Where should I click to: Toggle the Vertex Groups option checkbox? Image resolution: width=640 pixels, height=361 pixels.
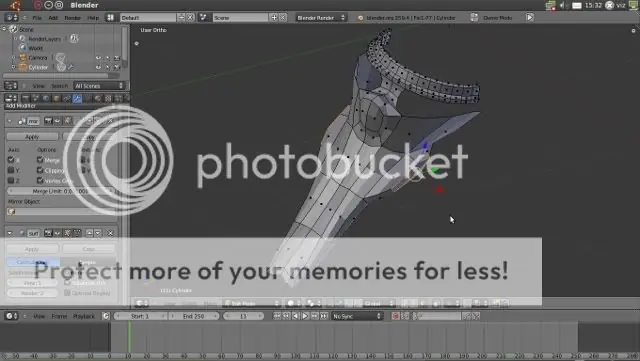pos(40,180)
